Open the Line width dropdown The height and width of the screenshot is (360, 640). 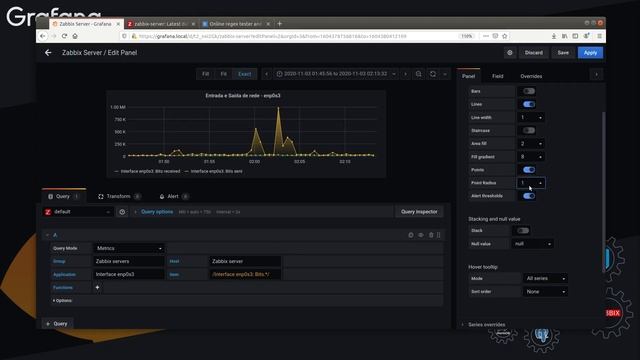tap(531, 118)
